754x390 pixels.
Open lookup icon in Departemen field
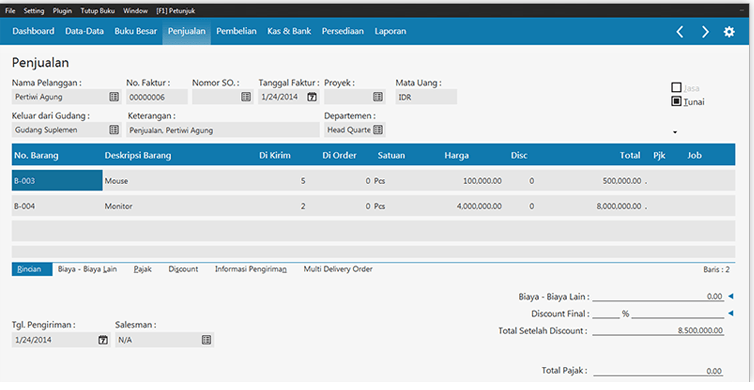point(378,130)
